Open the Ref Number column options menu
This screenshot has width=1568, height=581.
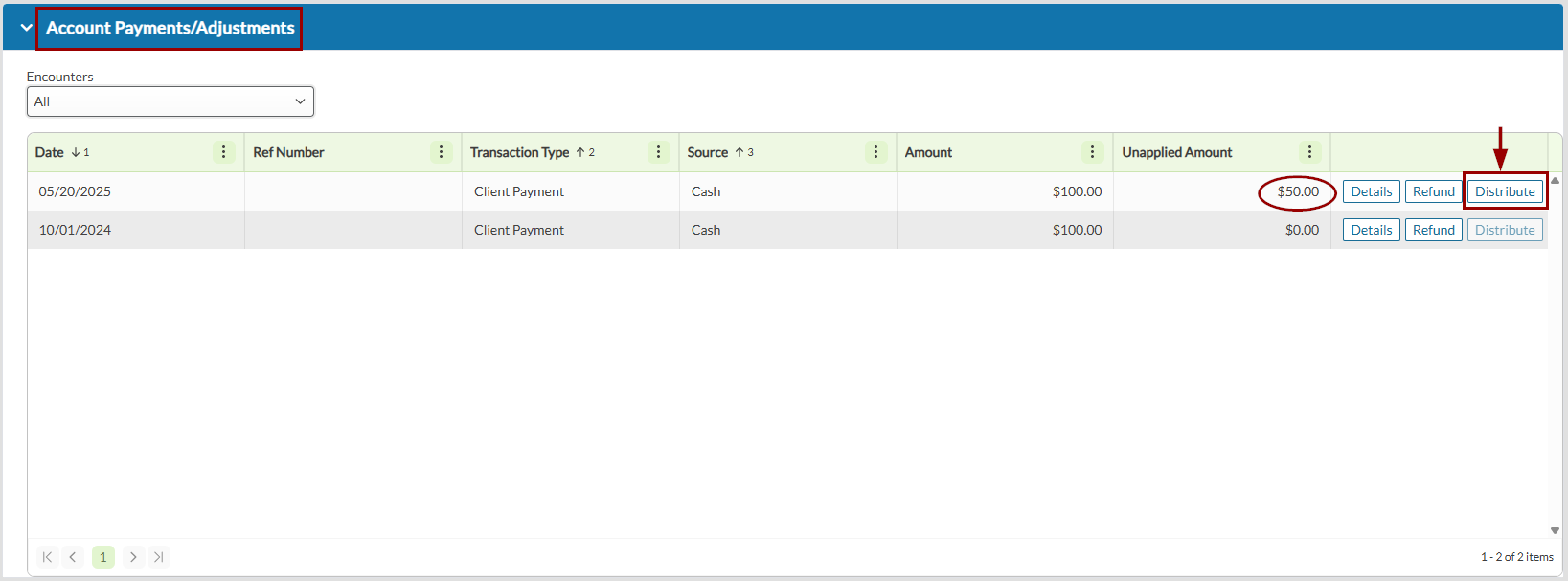[x=441, y=152]
